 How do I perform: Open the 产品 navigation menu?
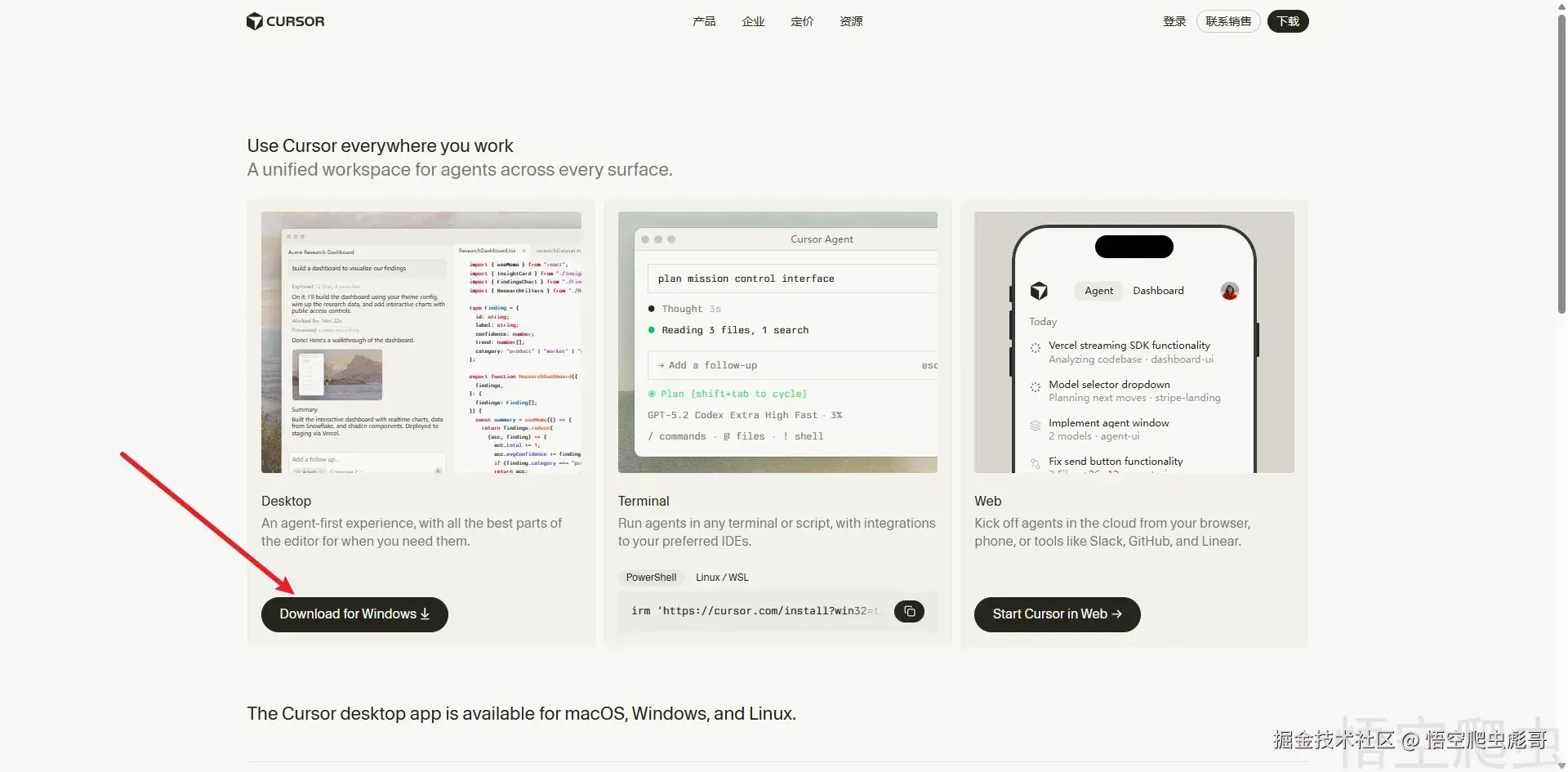click(x=704, y=21)
